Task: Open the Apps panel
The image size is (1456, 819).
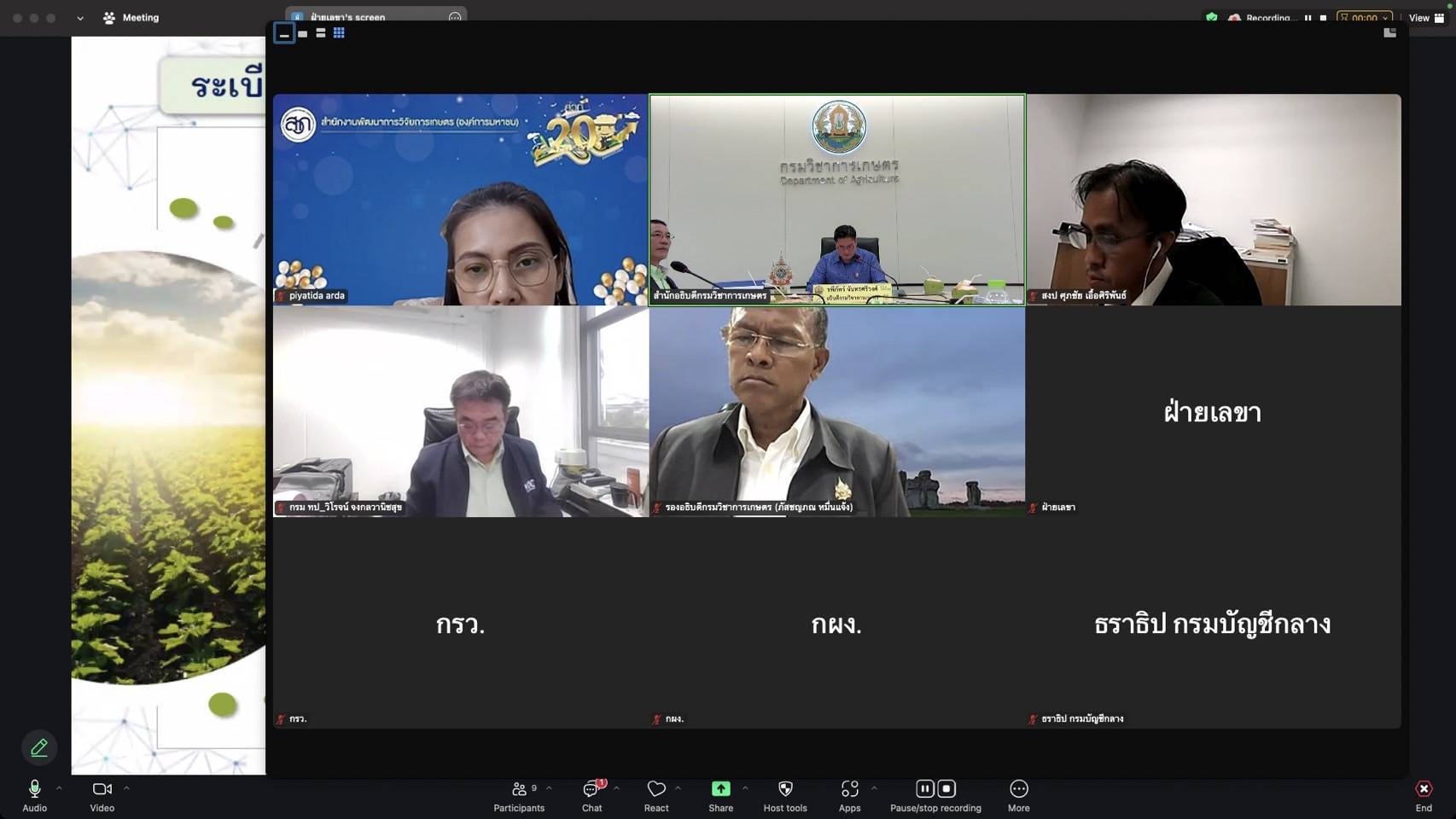Action: [x=849, y=790]
